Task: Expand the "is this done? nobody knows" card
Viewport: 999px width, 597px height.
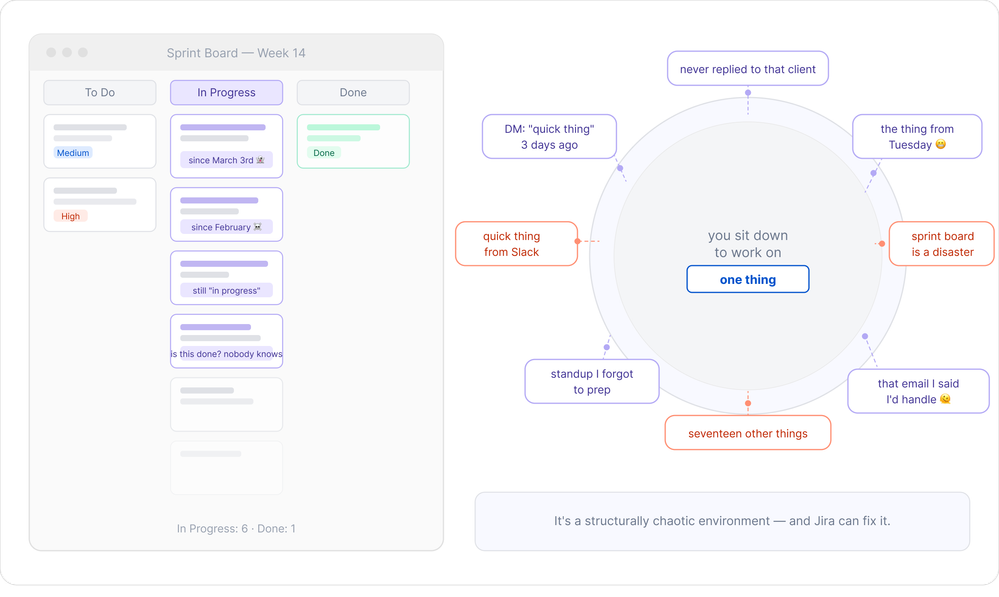Action: point(227,340)
